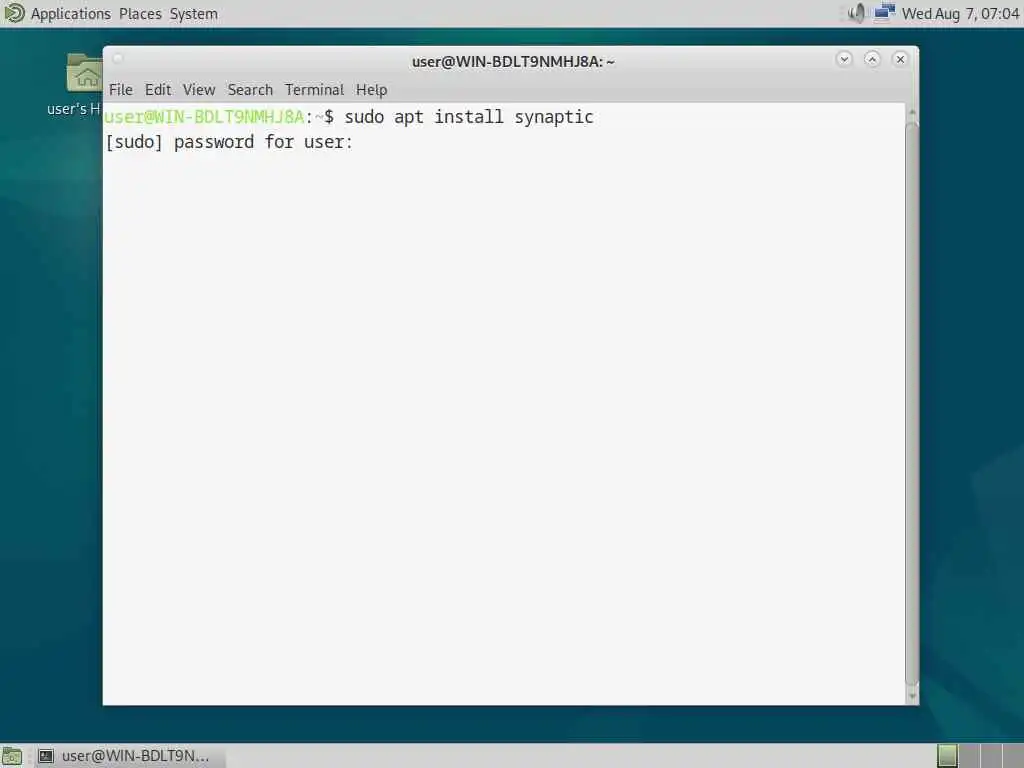Maximize the terminal window
The height and width of the screenshot is (768, 1024).
872,59
